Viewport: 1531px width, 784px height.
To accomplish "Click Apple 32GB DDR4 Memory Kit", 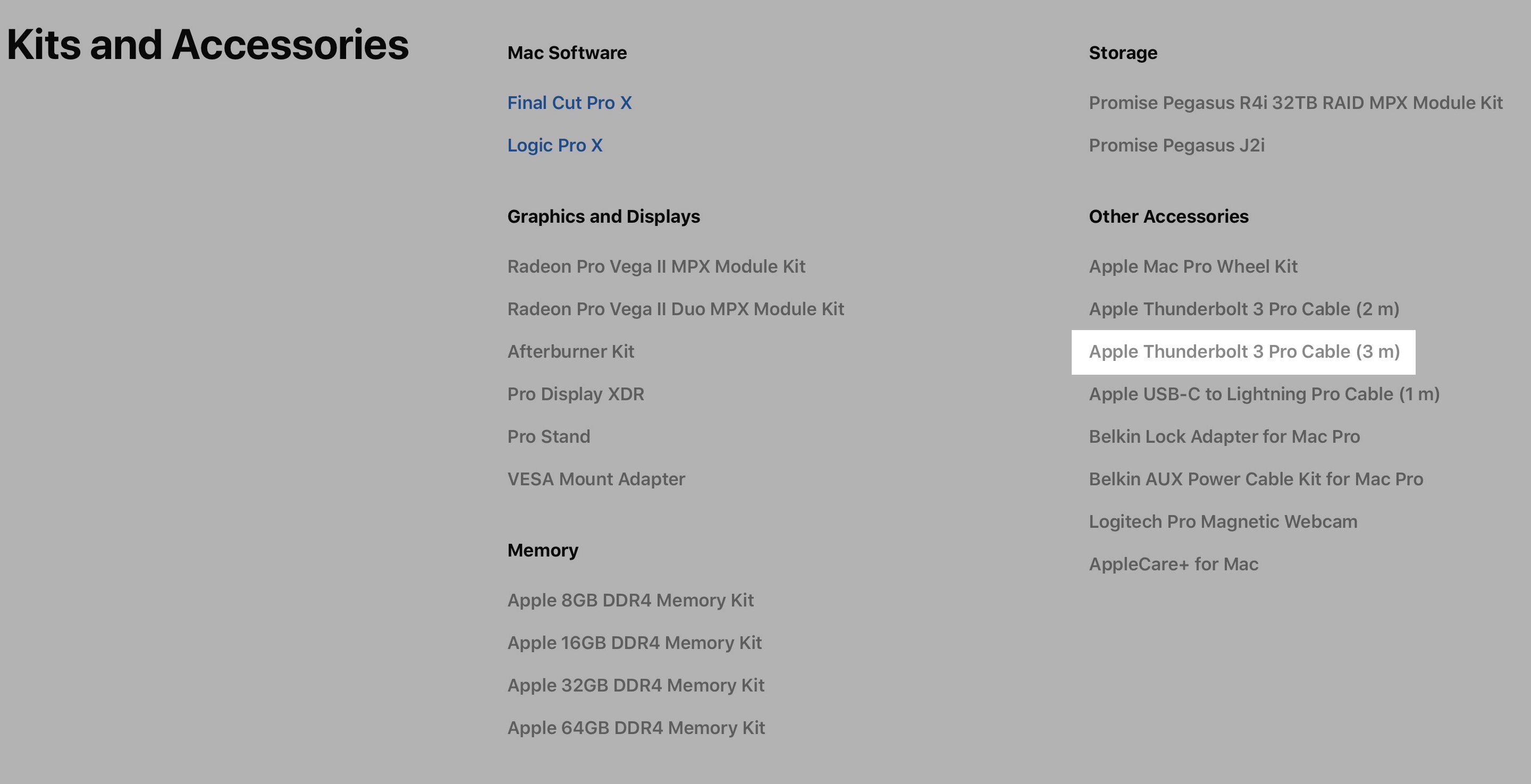I will tap(635, 685).
